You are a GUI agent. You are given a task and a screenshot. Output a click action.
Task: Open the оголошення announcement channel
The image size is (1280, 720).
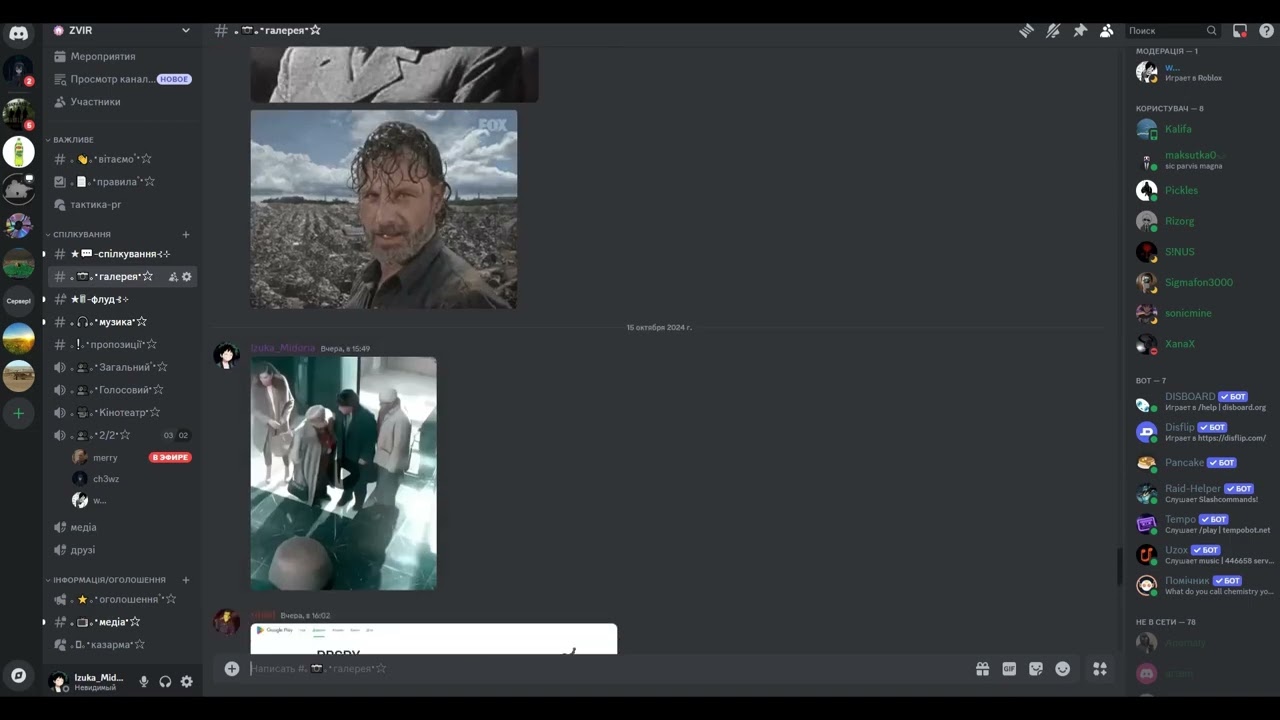tap(121, 600)
